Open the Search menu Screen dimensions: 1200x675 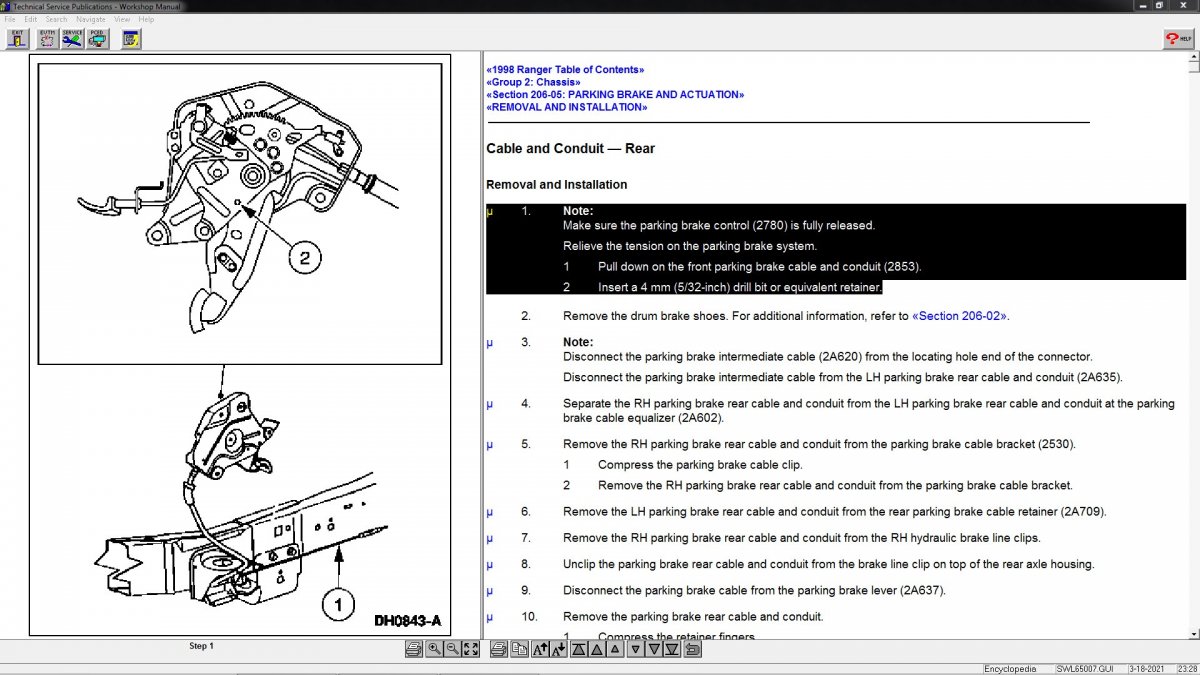56,19
